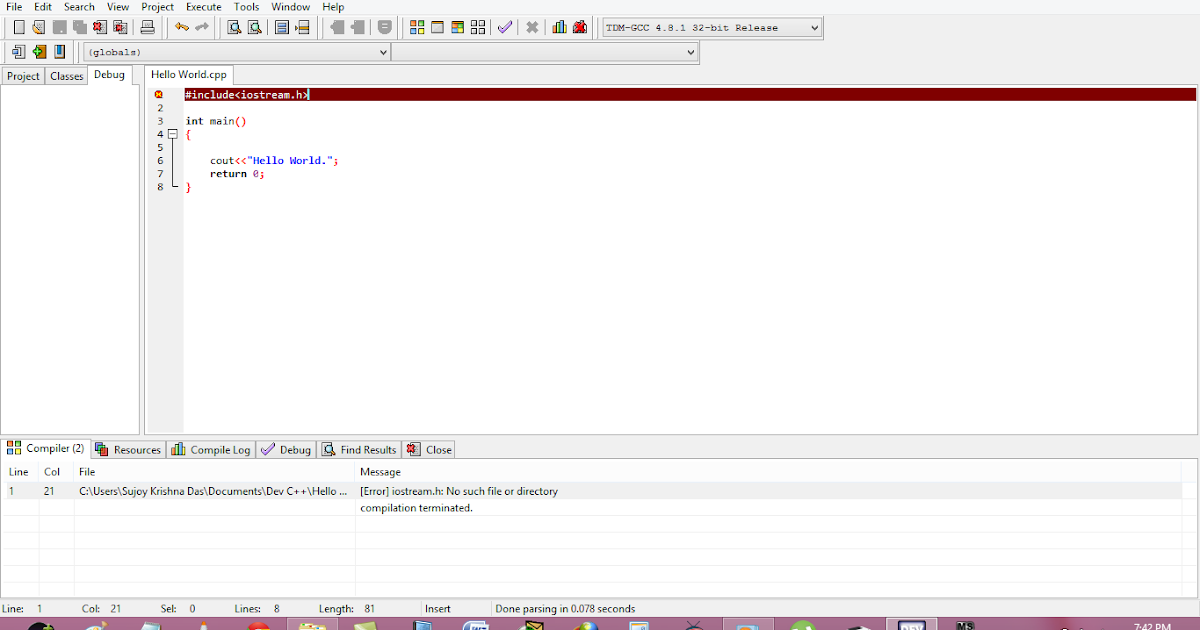Click the Close tab in the bottom panel
Screen dimensions: 1200x630
pyautogui.click(x=430, y=450)
